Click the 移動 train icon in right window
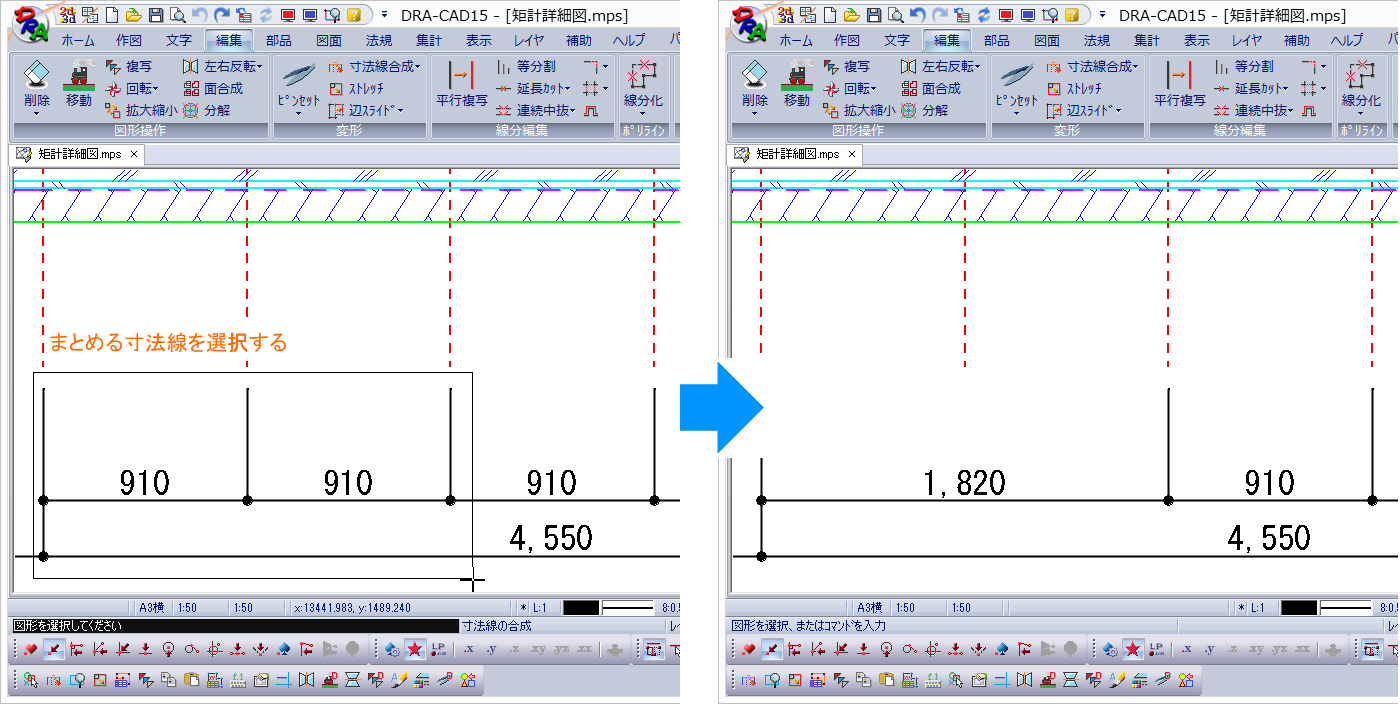Viewport: 1400px width, 704px height. [x=796, y=85]
